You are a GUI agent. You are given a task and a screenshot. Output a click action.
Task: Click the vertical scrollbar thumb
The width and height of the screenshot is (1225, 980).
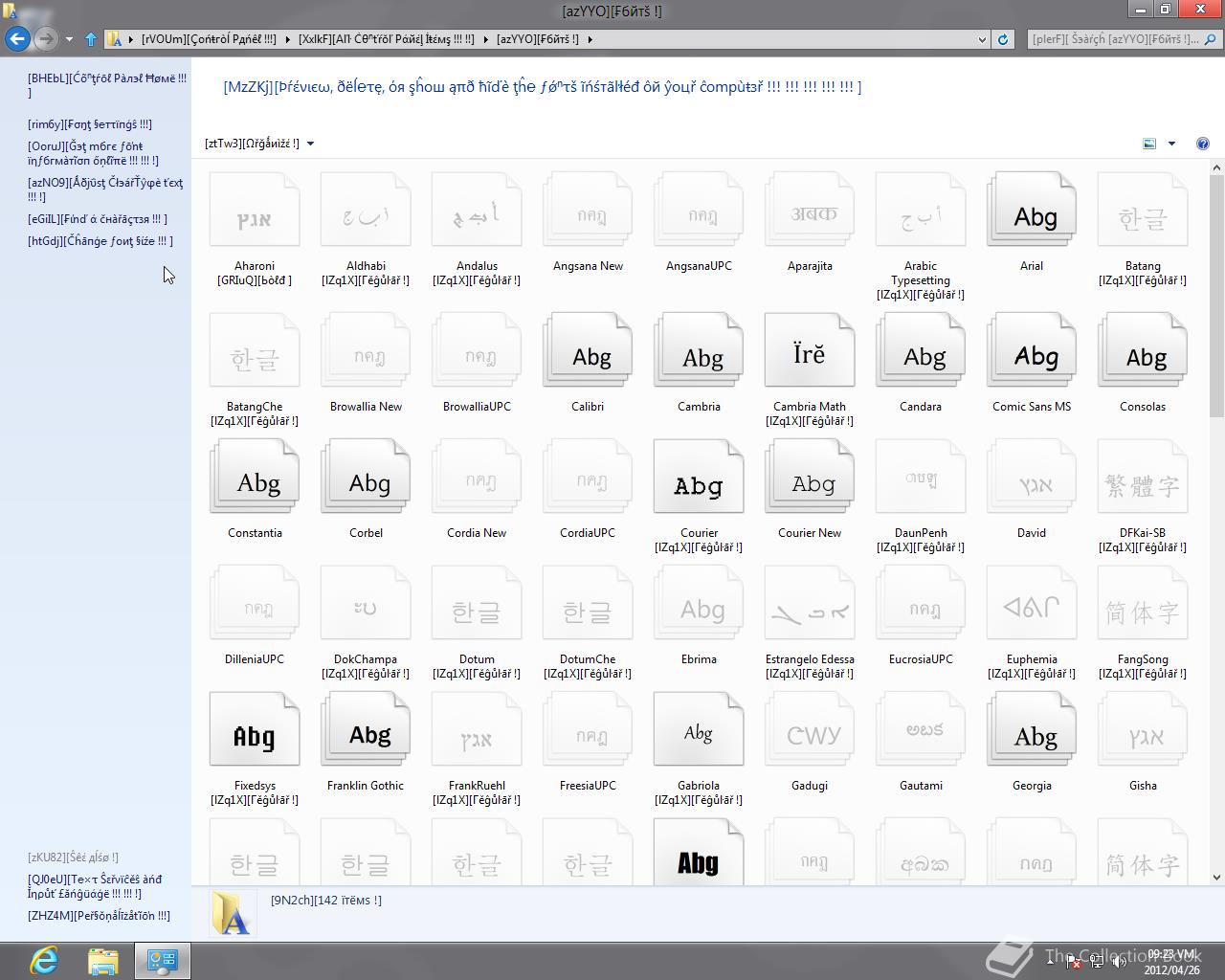[x=1216, y=296]
